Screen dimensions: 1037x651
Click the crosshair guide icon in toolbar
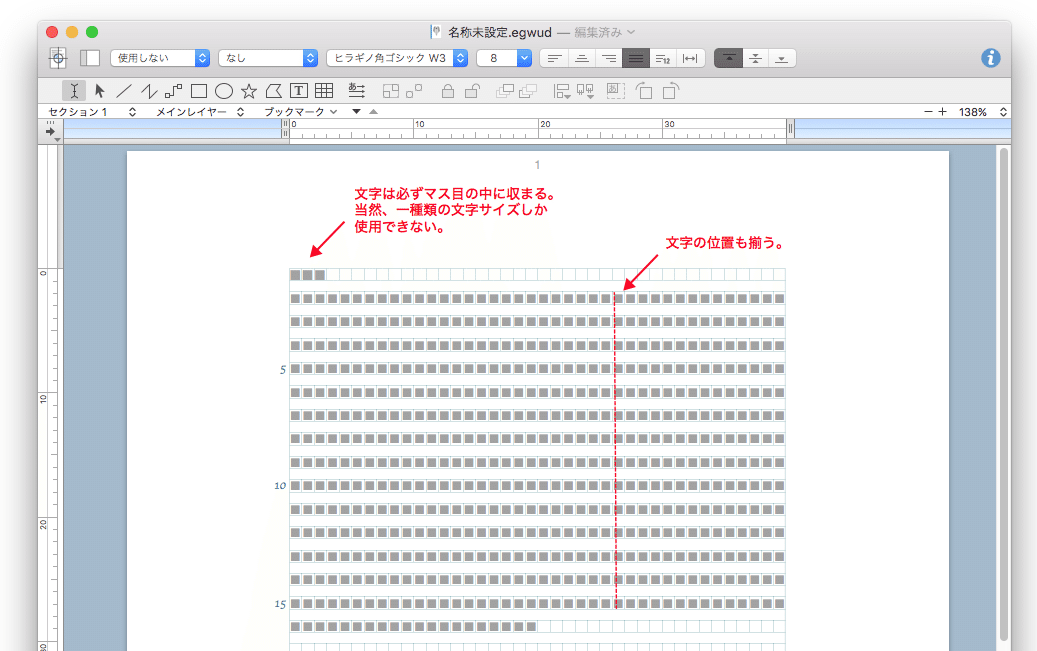click(58, 58)
